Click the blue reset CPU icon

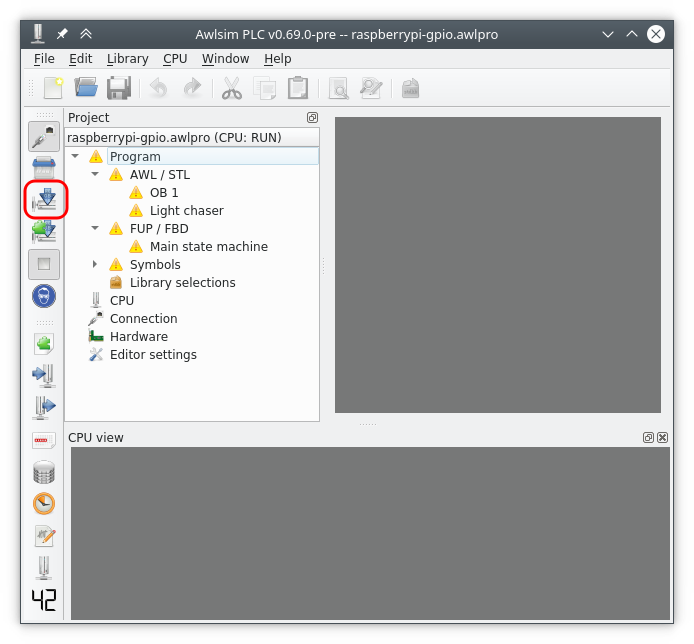[x=44, y=168]
